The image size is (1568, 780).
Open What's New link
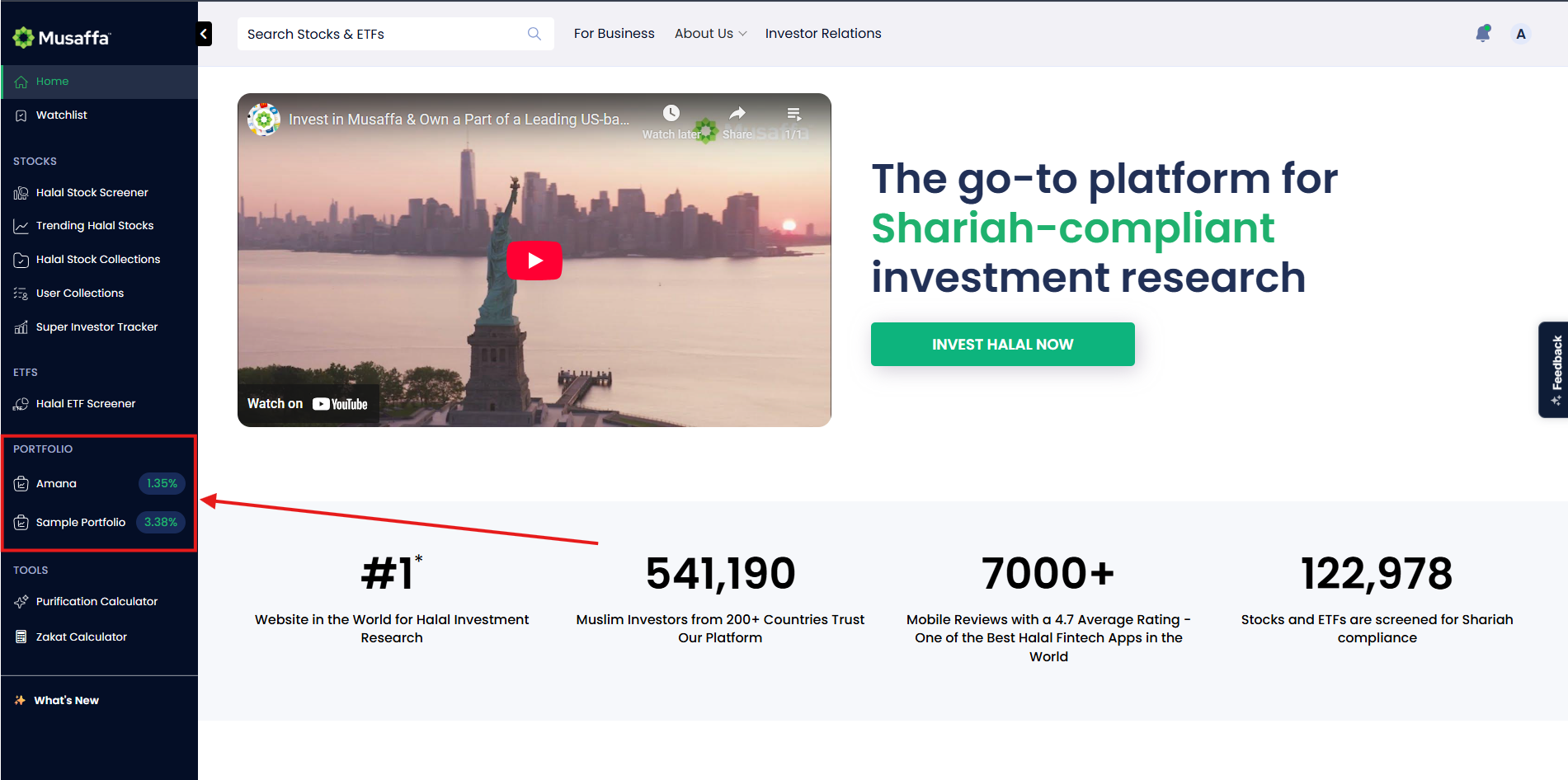click(x=67, y=701)
